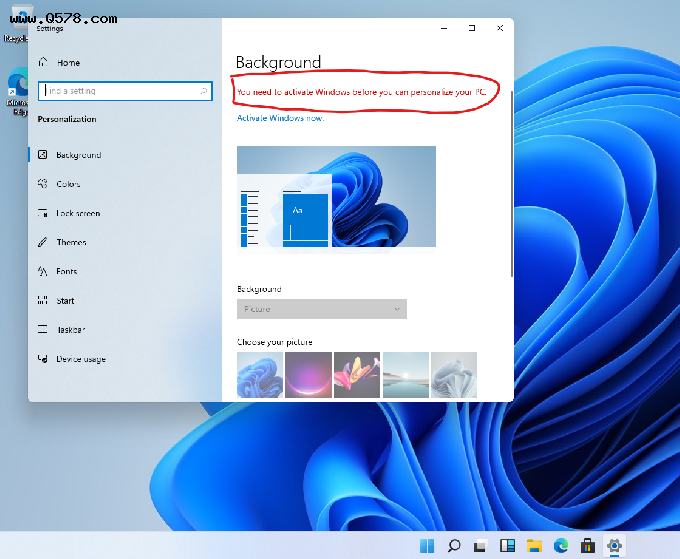The height and width of the screenshot is (559, 680).
Task: Open Device usage settings
Action: click(81, 360)
